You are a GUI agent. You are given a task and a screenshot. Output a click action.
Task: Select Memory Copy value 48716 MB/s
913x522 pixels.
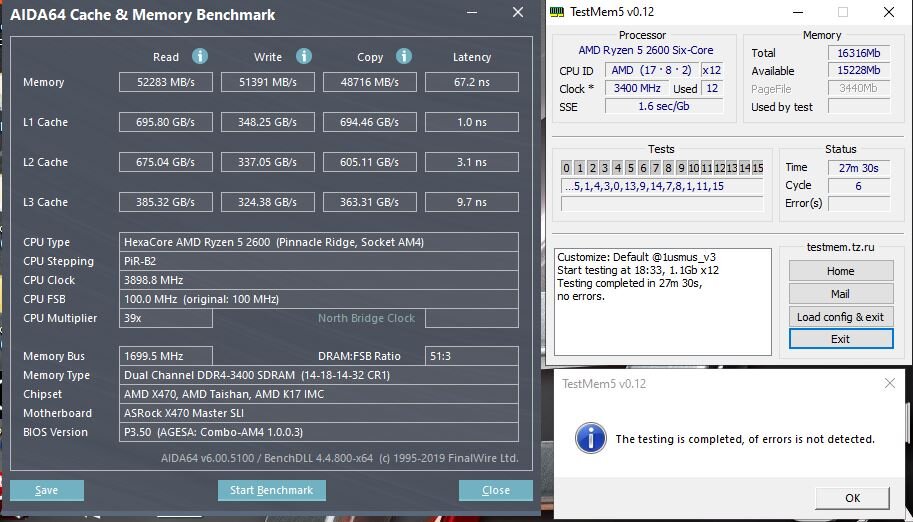tap(370, 82)
